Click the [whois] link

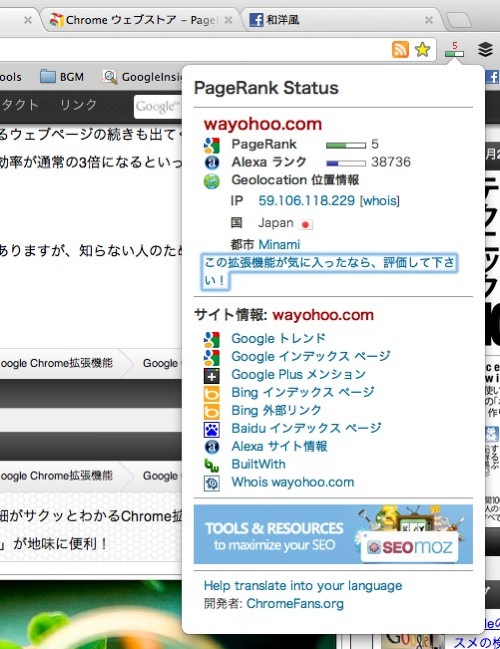[x=380, y=201]
